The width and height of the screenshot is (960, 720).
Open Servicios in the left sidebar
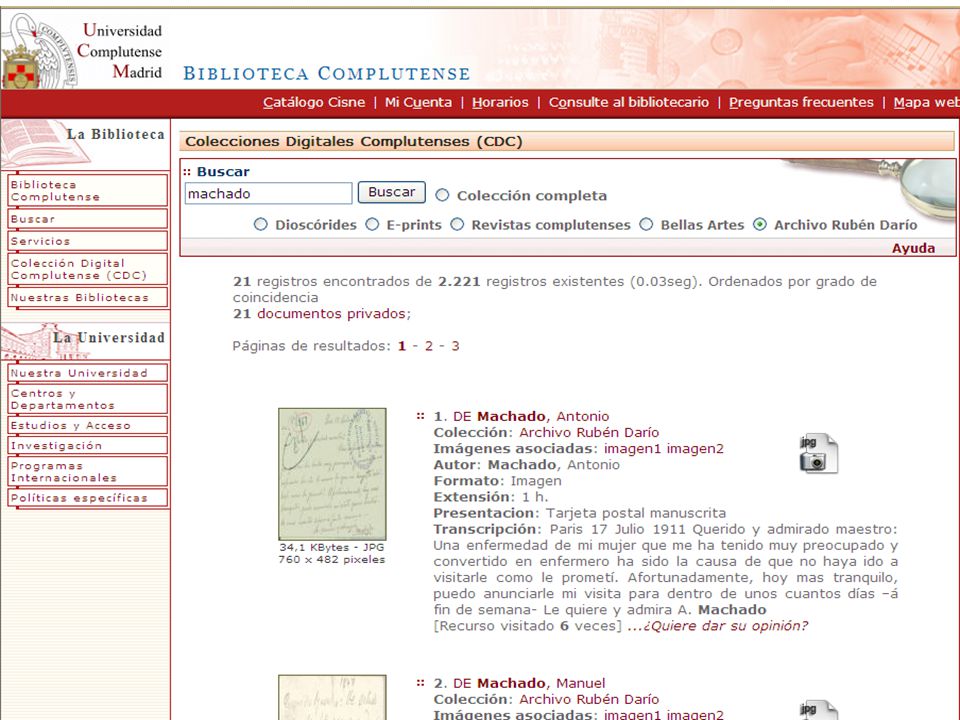[88, 241]
